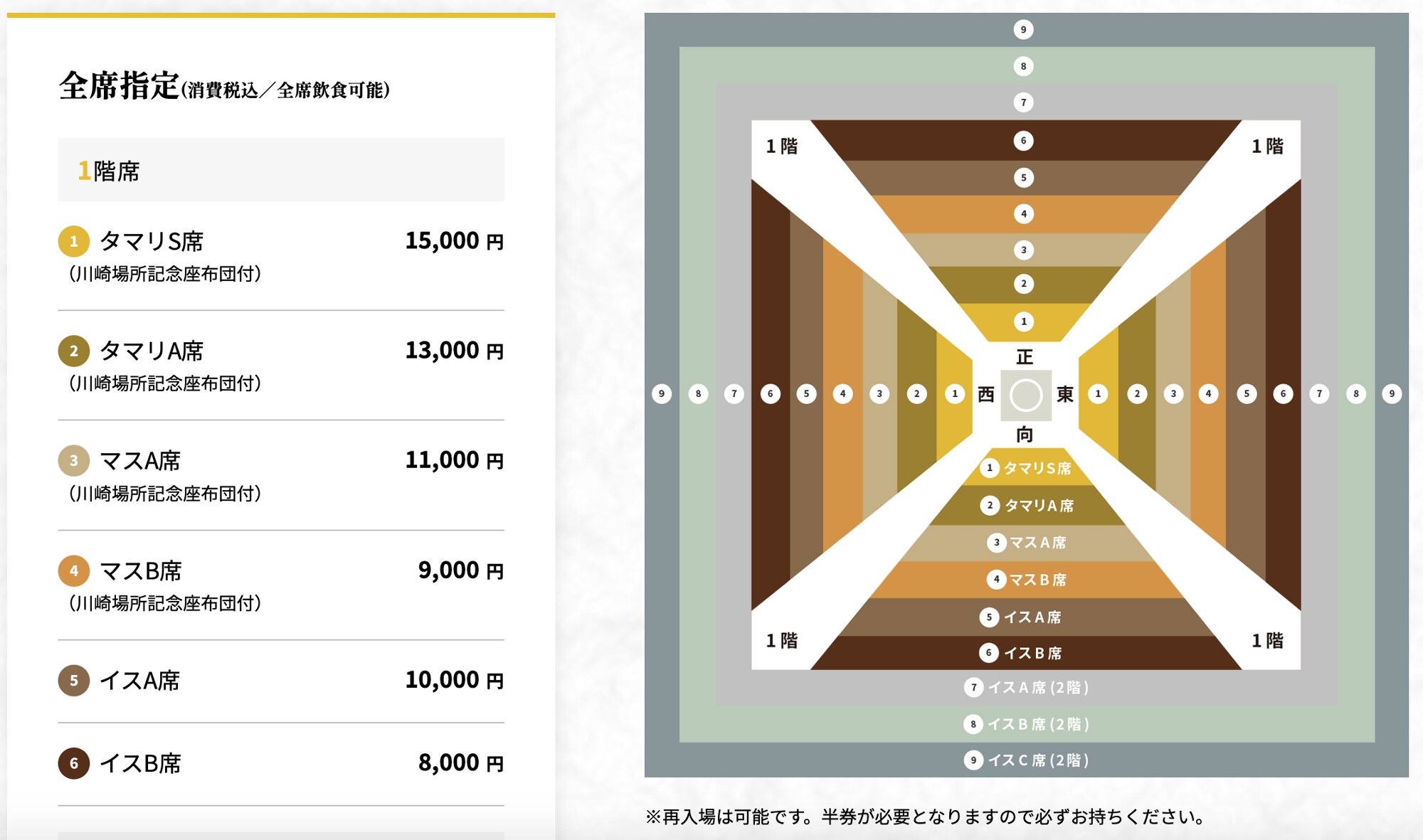Click the number 7 marker on the west side
The height and width of the screenshot is (840, 1423).
tap(734, 393)
